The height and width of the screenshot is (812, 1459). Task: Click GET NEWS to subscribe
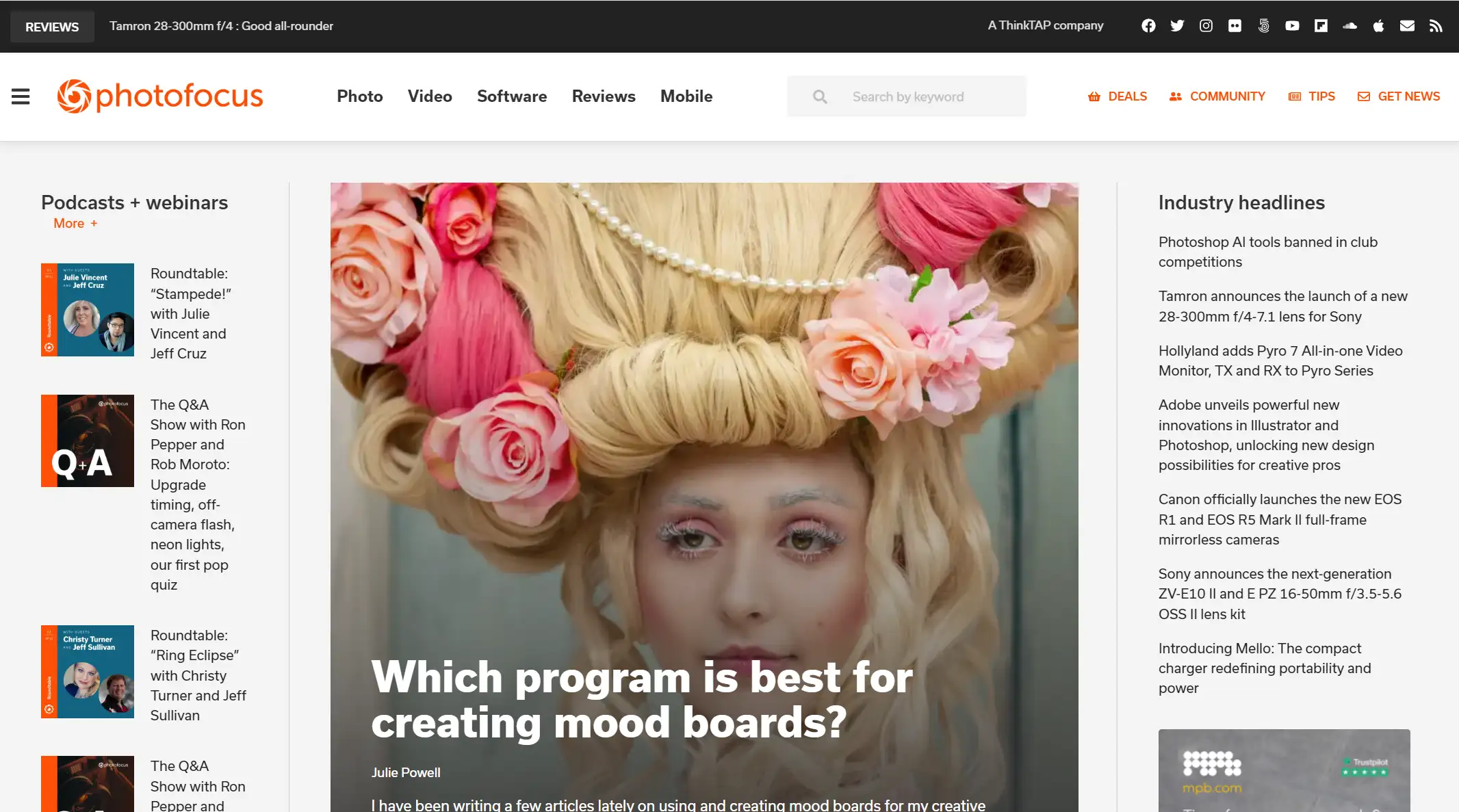click(x=1399, y=96)
